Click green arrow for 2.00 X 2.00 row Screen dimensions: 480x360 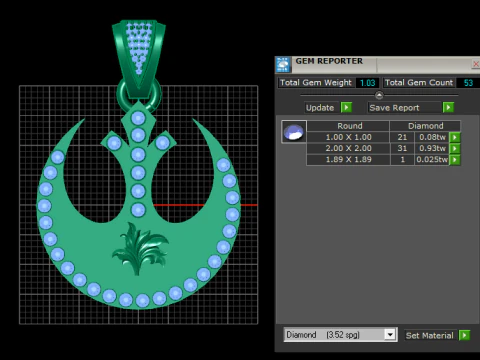(x=455, y=148)
